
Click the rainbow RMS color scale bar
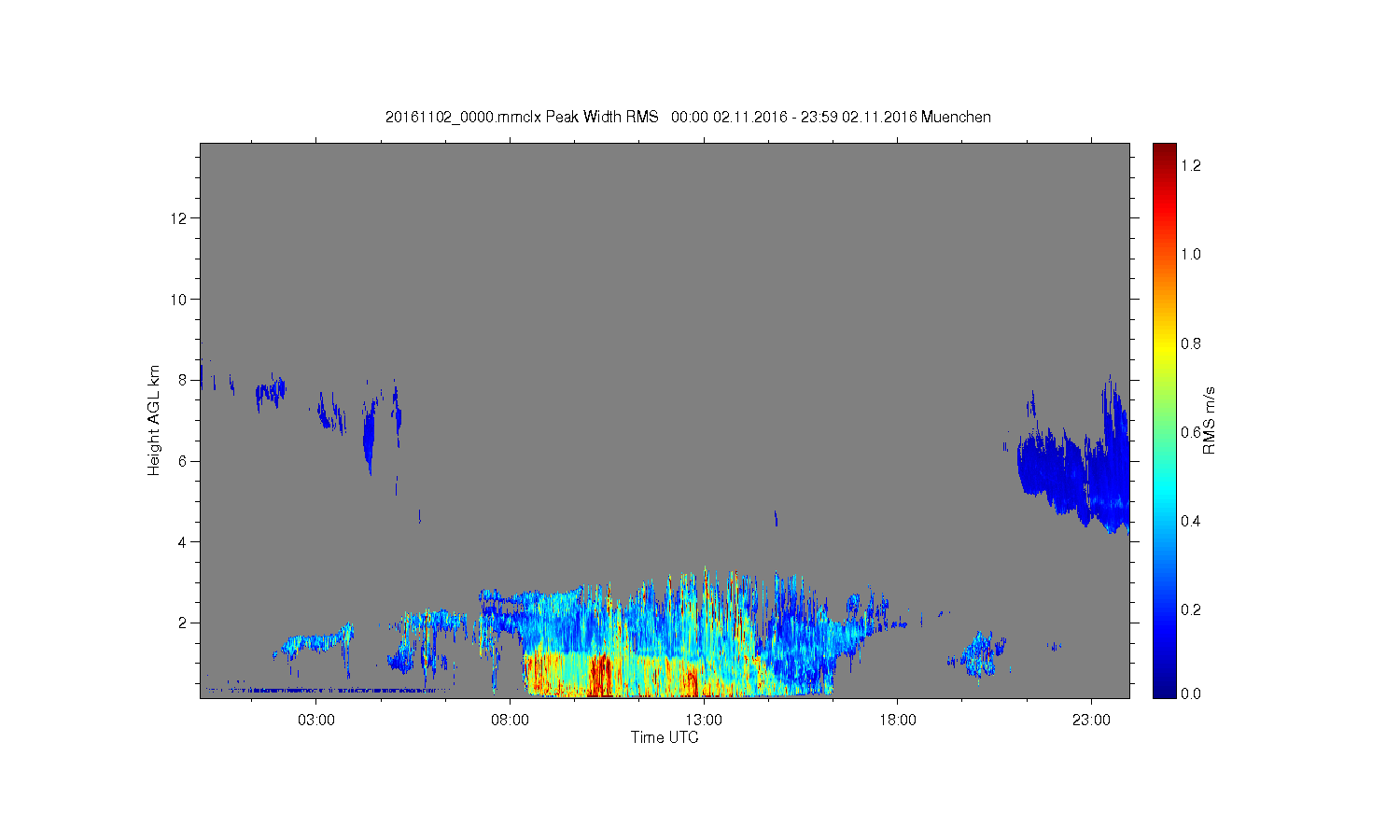click(1165, 420)
